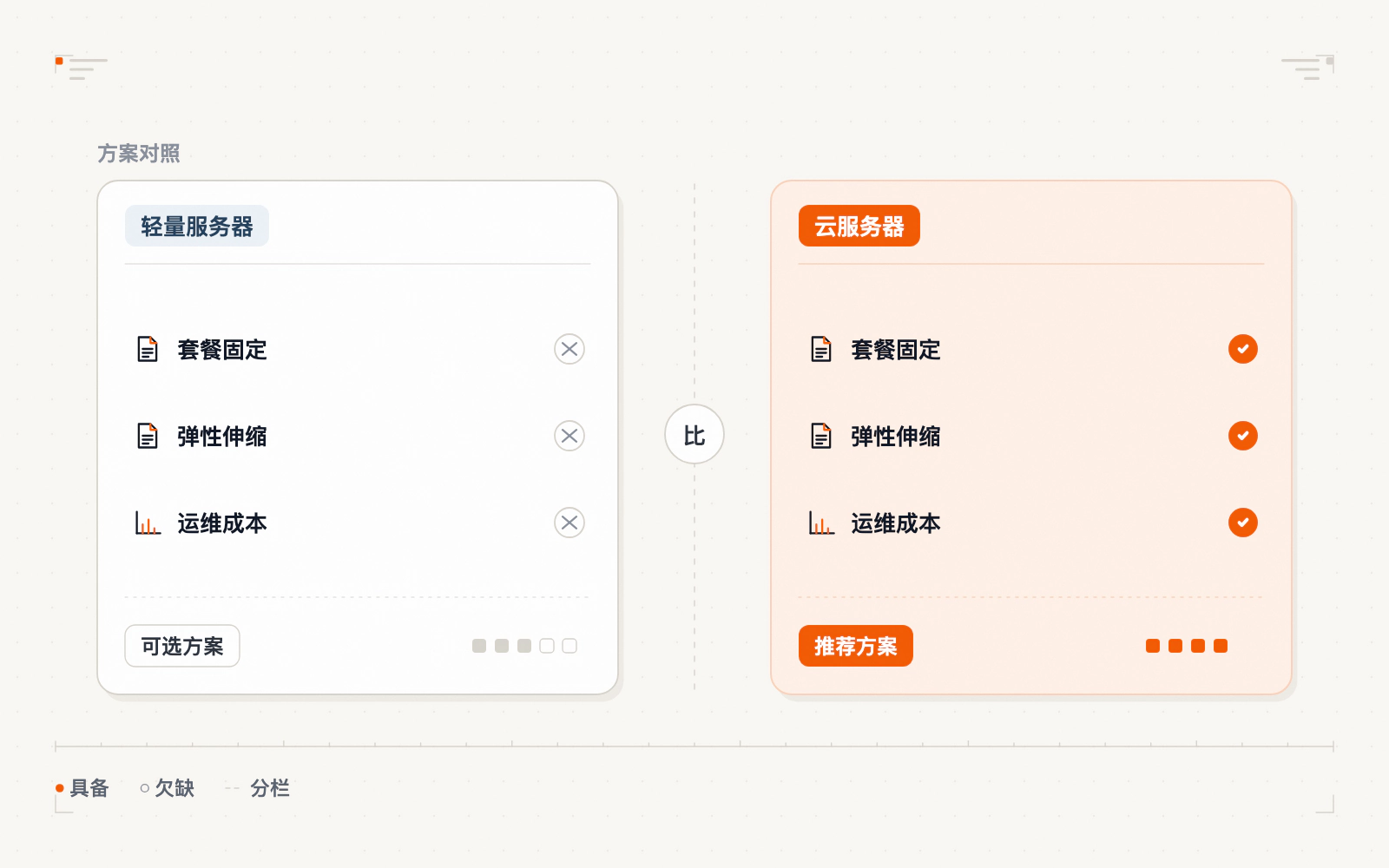Click the orange check for 弹性伸缩 in 云服务器
1389x868 pixels.
click(1243, 436)
